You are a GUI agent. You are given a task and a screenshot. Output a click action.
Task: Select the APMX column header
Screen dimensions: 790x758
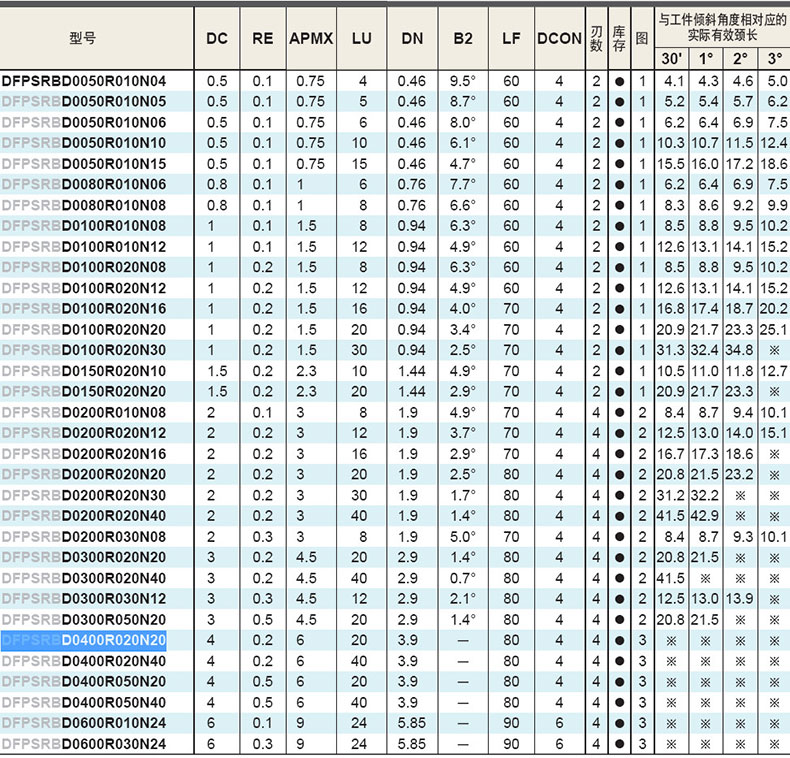coord(311,39)
